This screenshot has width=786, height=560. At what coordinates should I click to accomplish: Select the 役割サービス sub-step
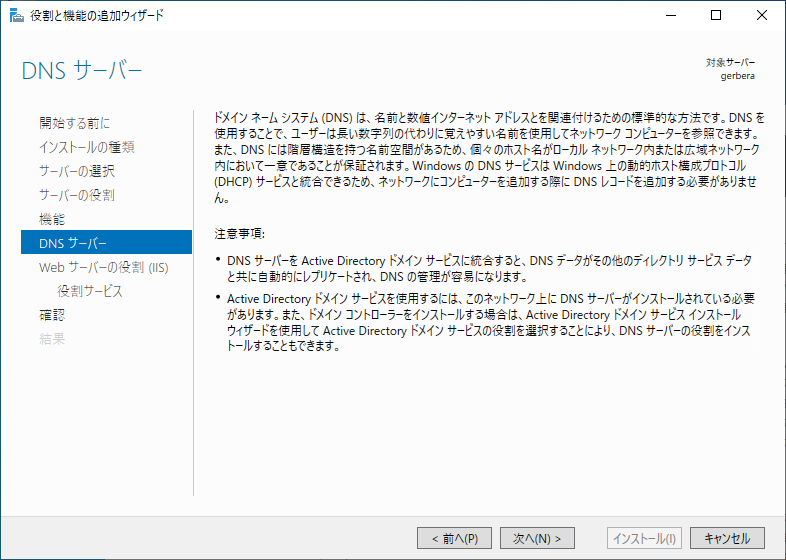tap(90, 291)
